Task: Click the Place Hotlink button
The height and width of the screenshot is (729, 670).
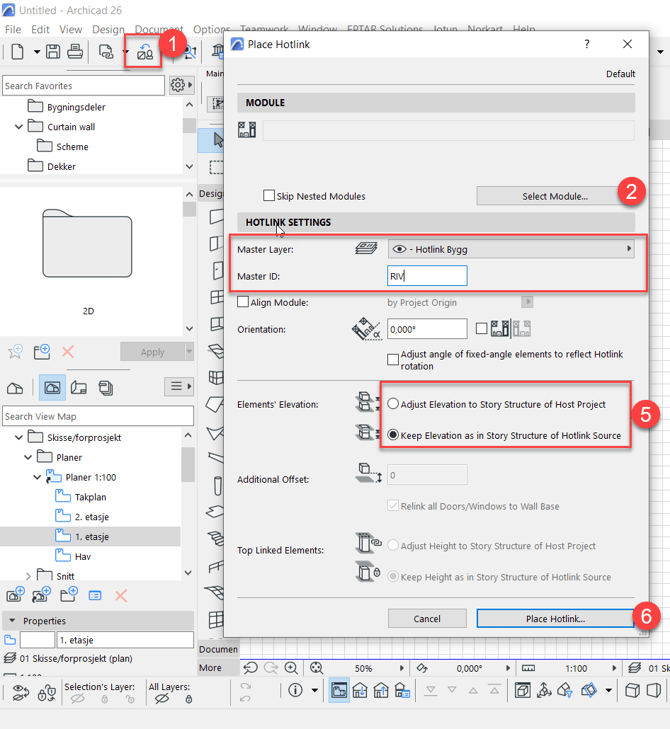Action: point(555,618)
